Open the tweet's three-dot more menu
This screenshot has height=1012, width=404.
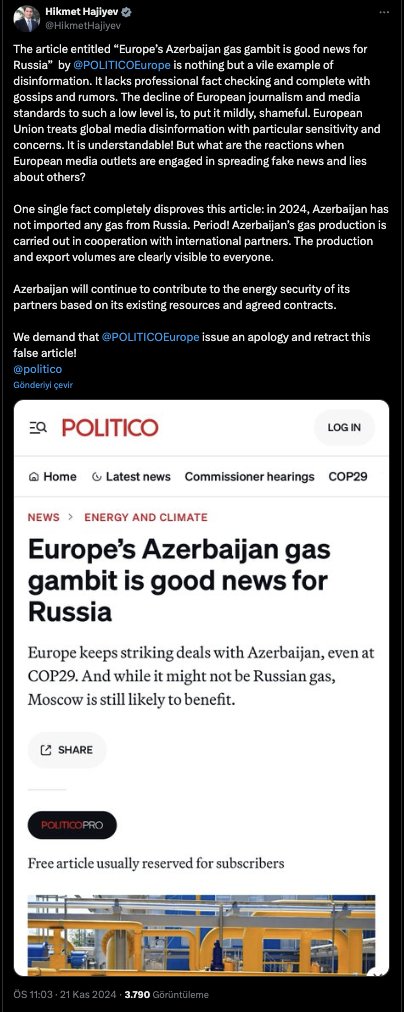coord(385,12)
